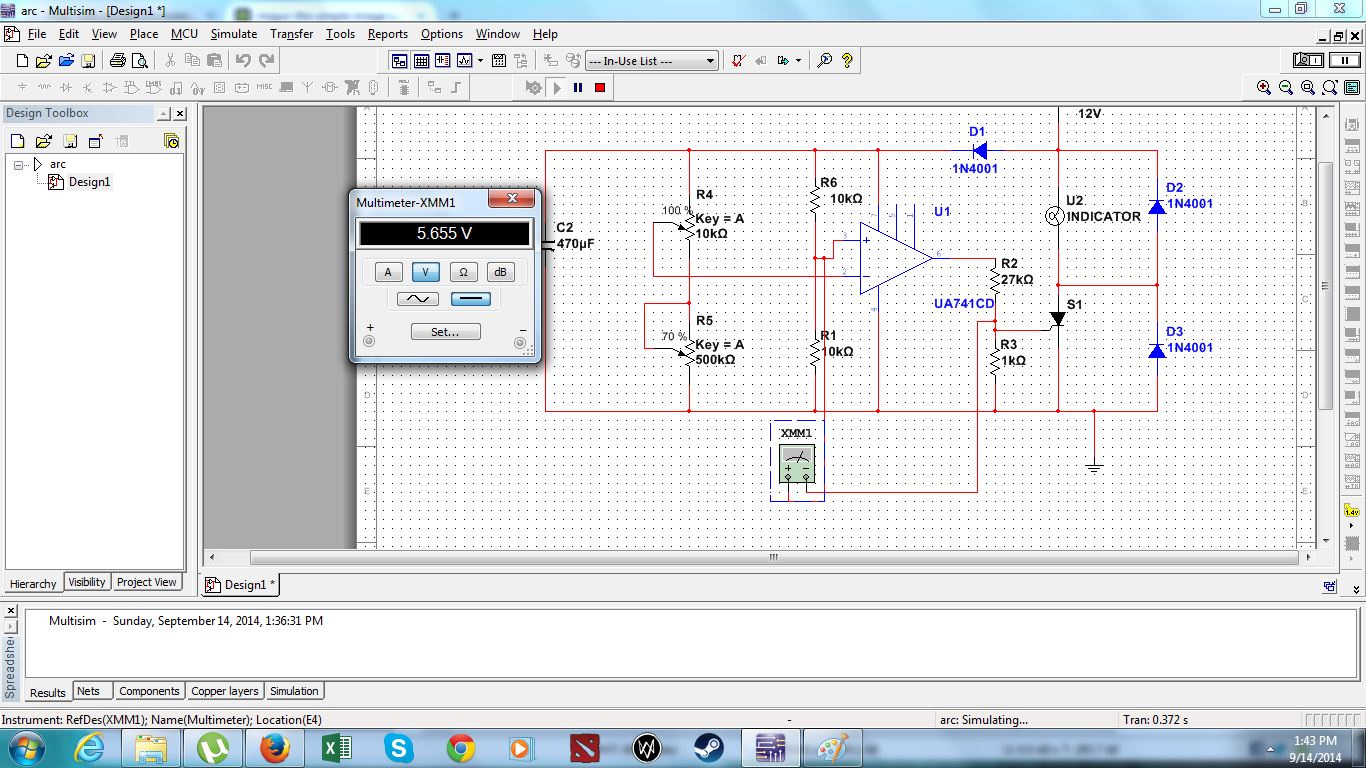
Task: Select voltmeter mode (V) on multimeter
Action: 426,272
